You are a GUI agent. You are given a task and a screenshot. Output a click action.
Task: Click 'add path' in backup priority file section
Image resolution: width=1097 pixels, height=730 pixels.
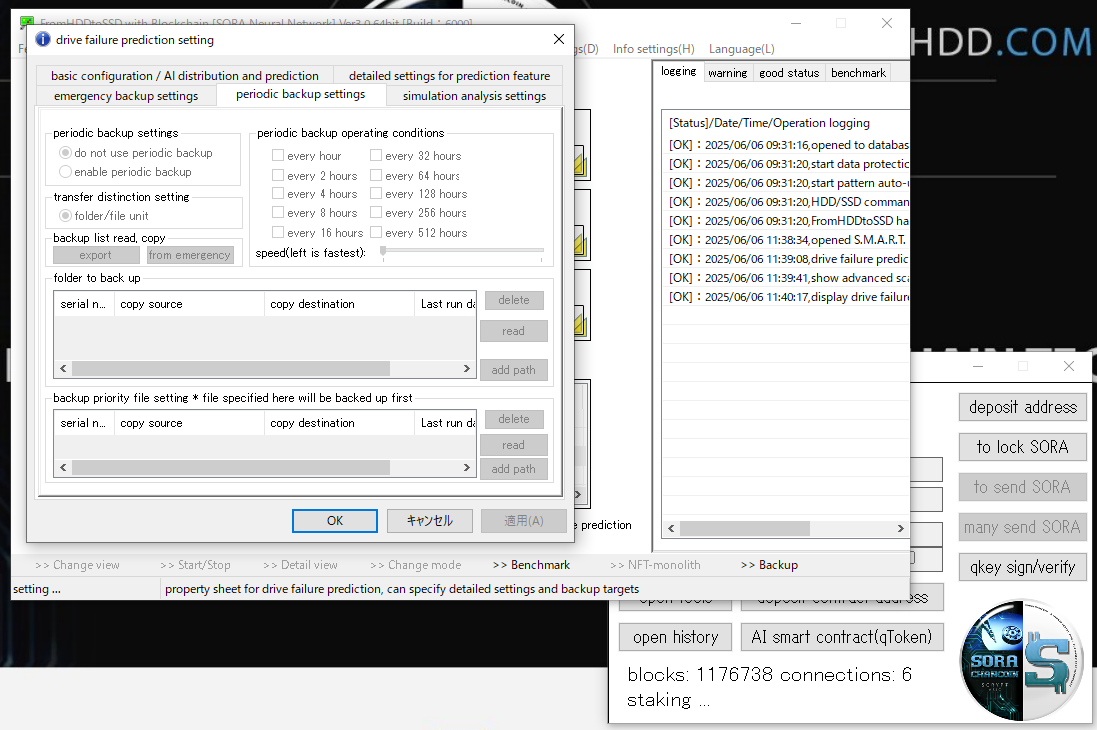[x=514, y=469]
